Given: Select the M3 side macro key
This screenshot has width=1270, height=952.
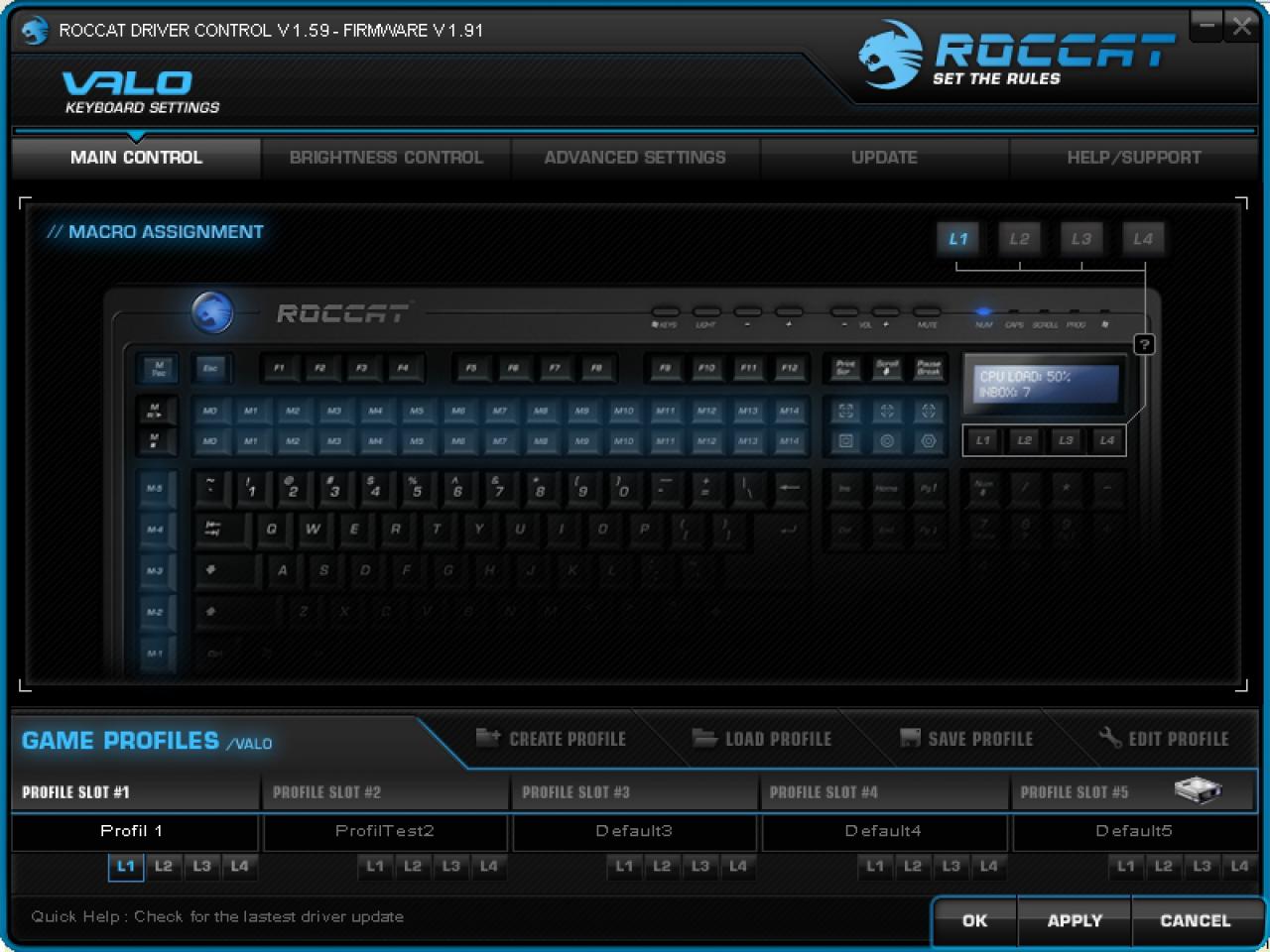Looking at the screenshot, I should tap(155, 571).
